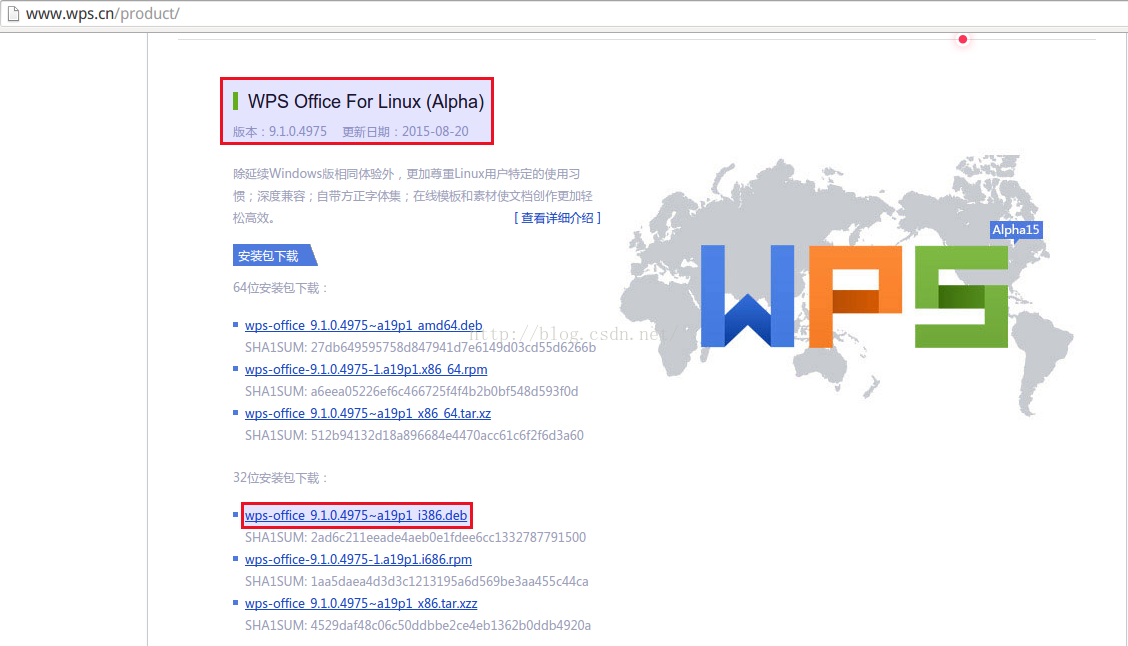Viewport: 1128px width, 646px height.
Task: Open the x86.tar.xz download link
Action: (x=361, y=604)
